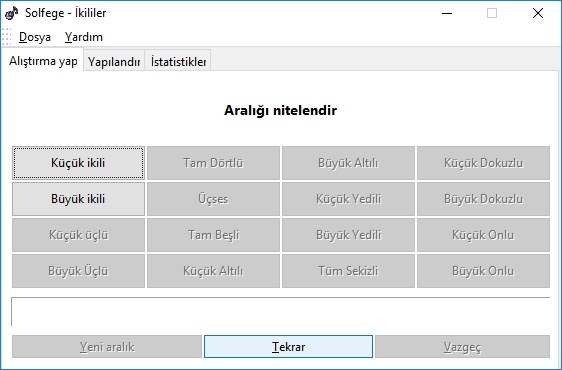Pick the Tam Beşli interval button
562x370 pixels.
coord(213,235)
